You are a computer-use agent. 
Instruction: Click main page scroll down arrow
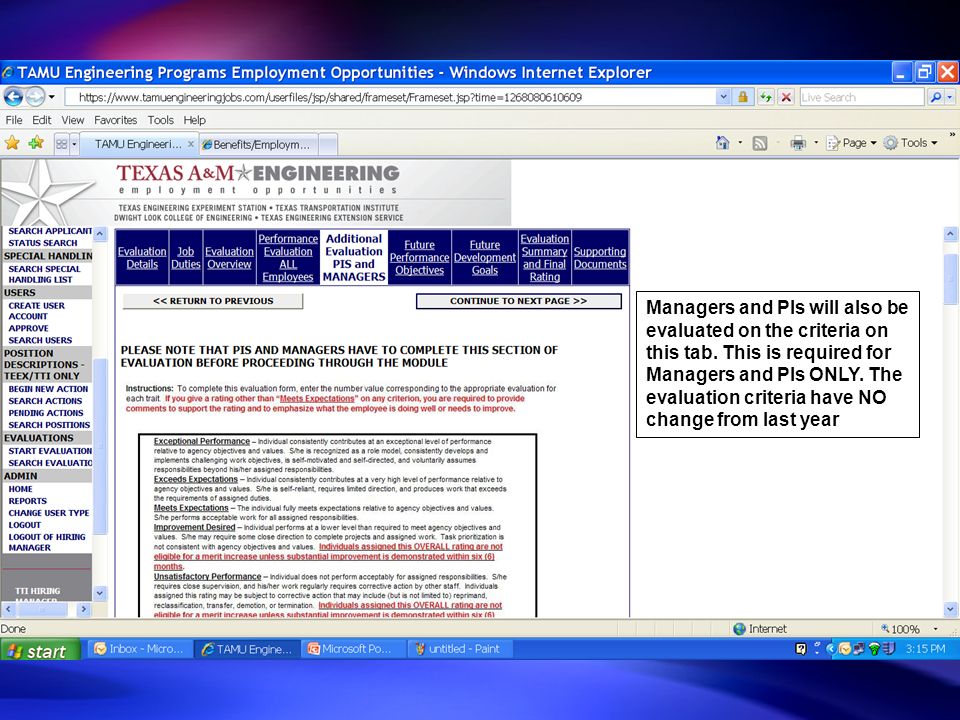(x=950, y=609)
